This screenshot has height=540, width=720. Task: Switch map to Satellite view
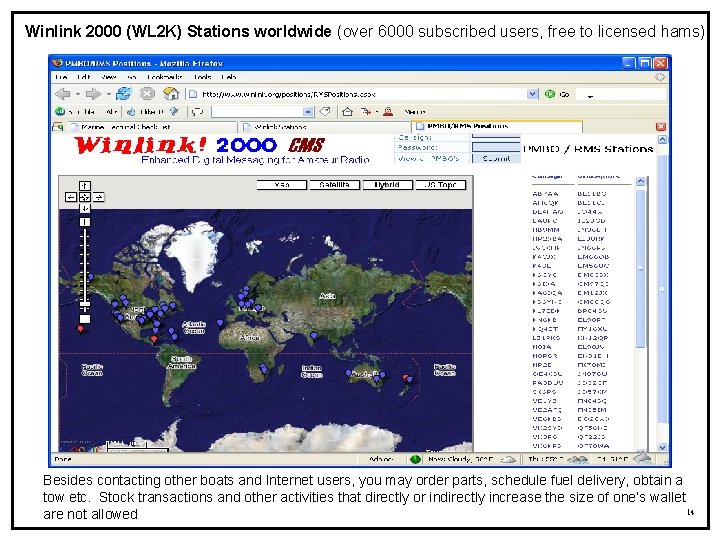point(334,185)
